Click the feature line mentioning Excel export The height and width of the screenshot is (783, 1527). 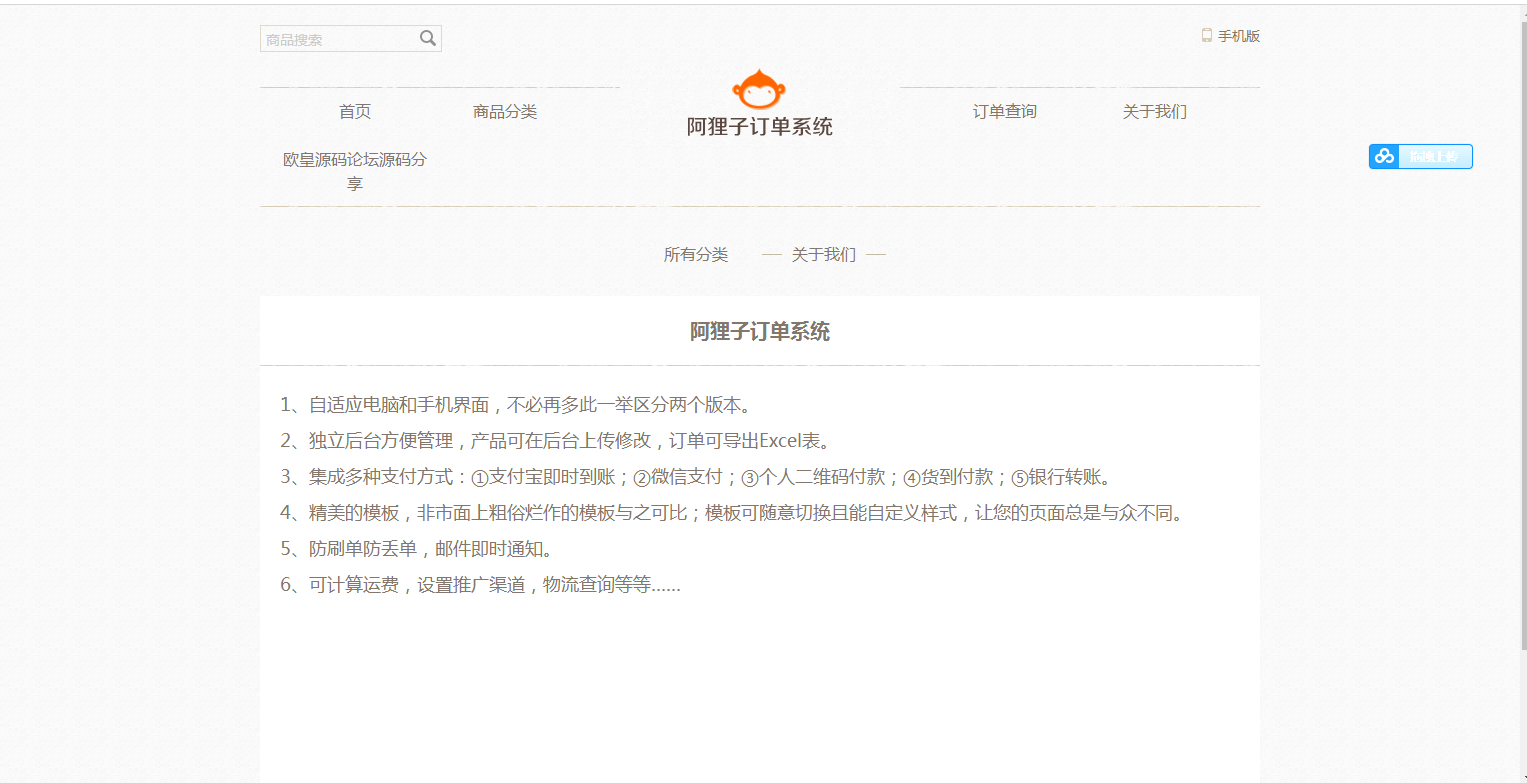556,440
